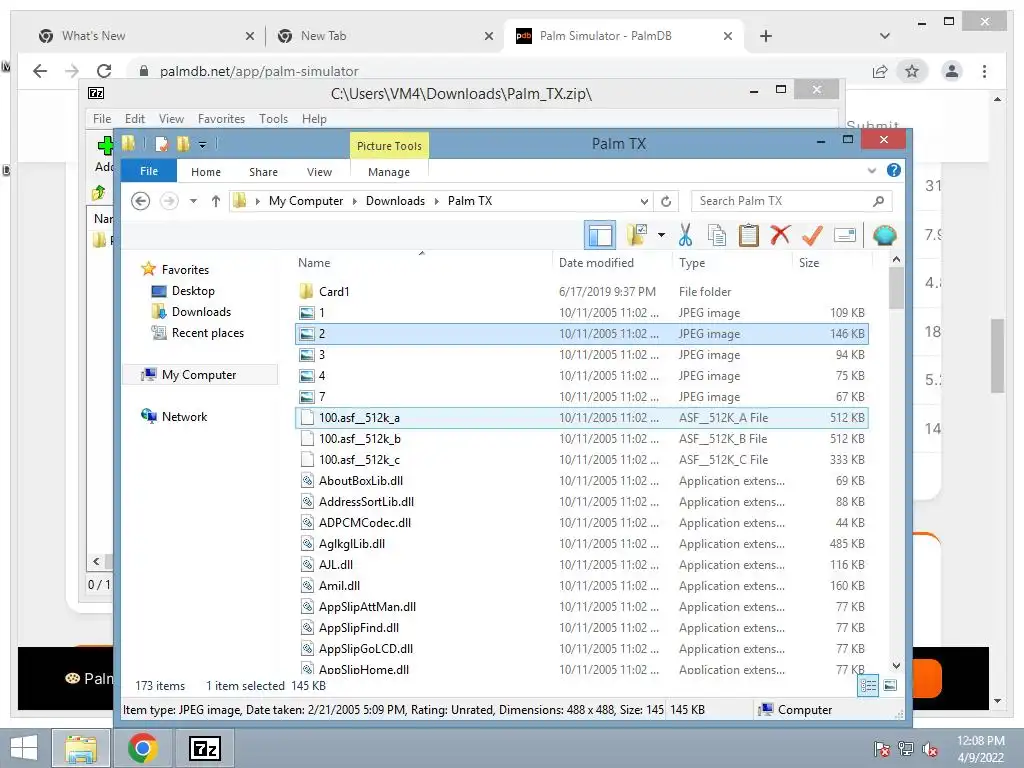1024x768 pixels.
Task: Open the File ribbon tab
Action: (x=149, y=171)
